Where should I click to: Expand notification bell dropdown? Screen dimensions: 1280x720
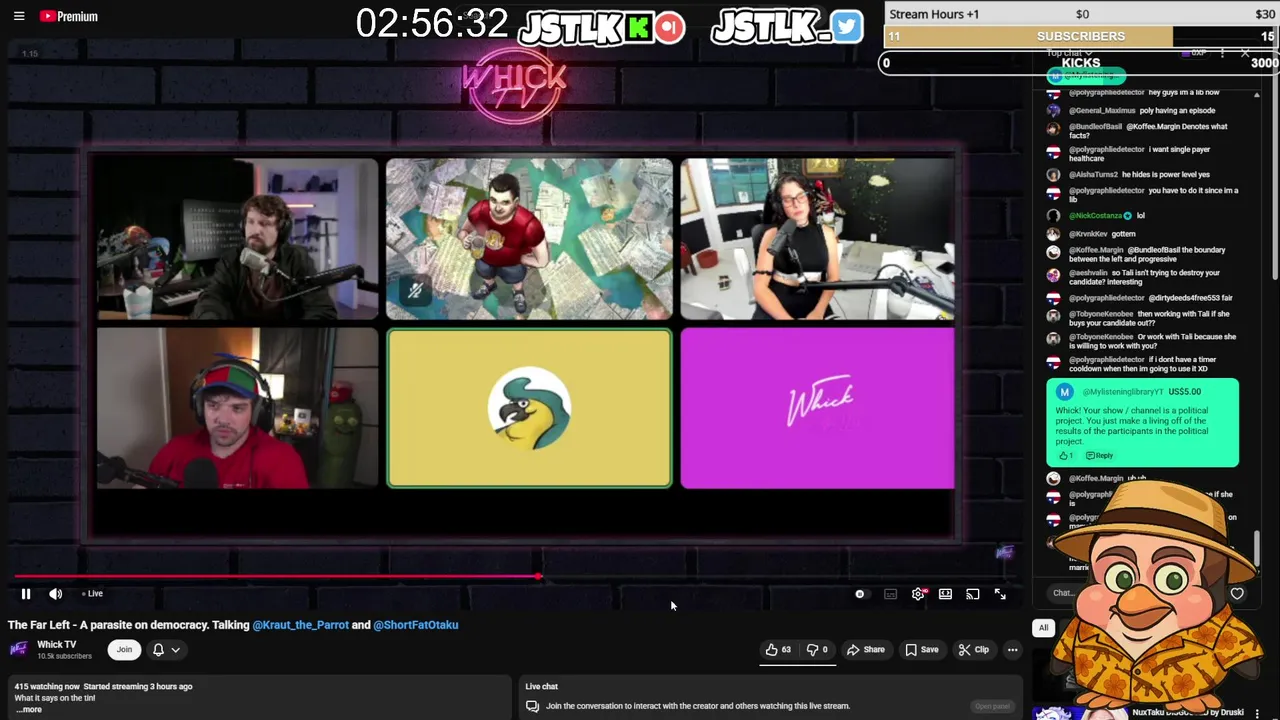point(166,650)
